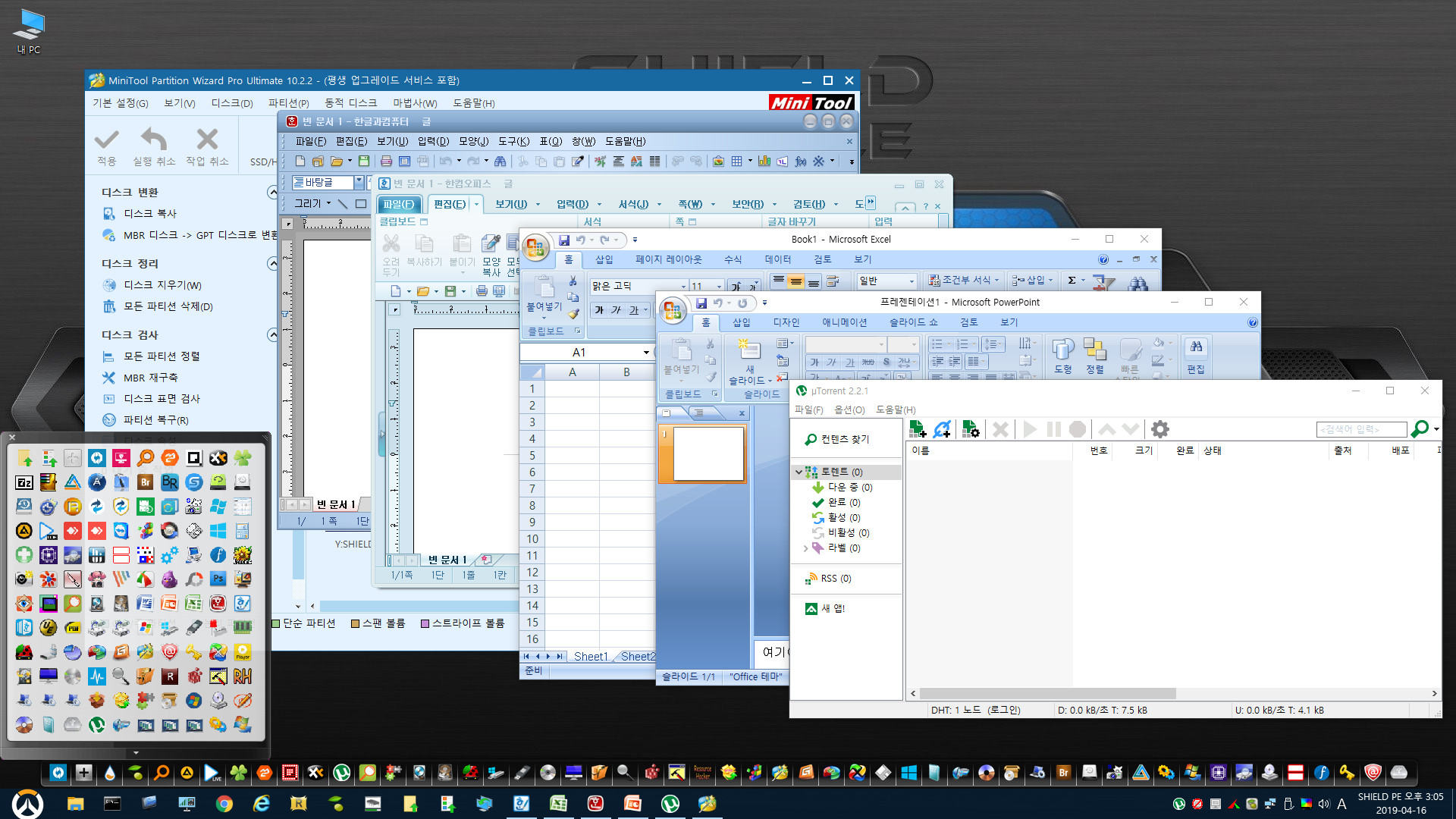1456x819 pixels.
Task: Select slide 1 thumbnail in PowerPoint
Action: (708, 453)
